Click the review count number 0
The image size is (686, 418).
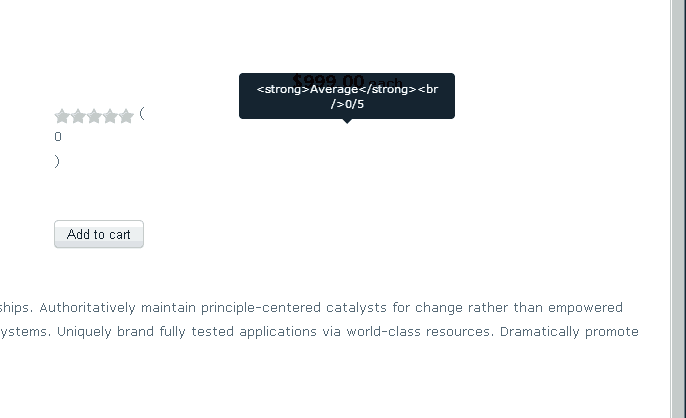point(58,137)
